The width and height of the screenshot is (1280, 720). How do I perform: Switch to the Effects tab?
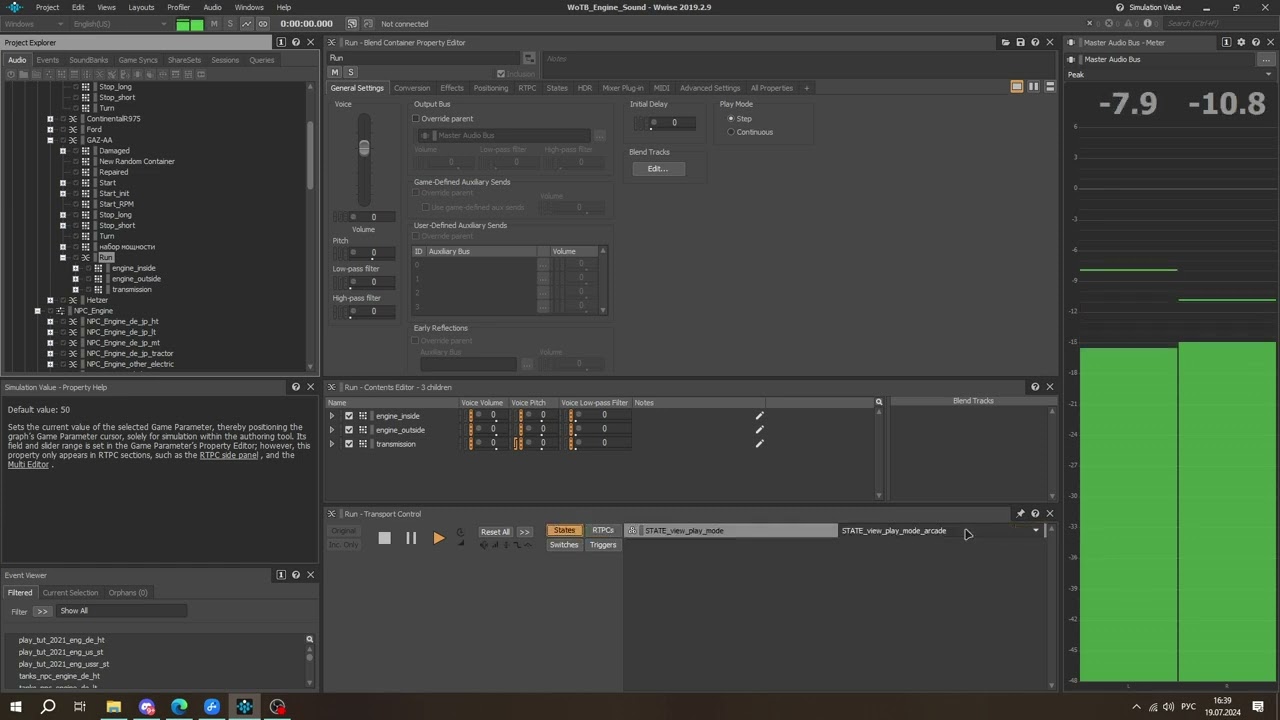click(452, 88)
